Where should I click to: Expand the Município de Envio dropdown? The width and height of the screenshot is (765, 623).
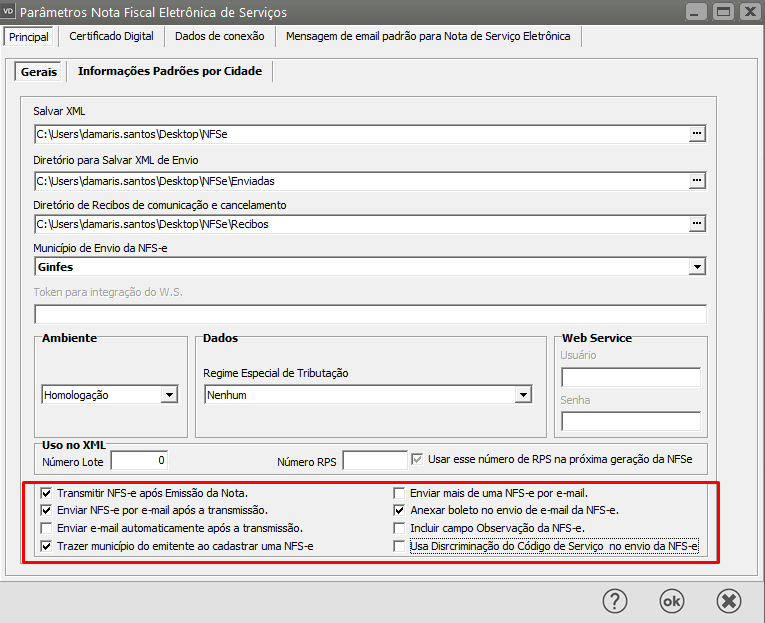coord(696,268)
